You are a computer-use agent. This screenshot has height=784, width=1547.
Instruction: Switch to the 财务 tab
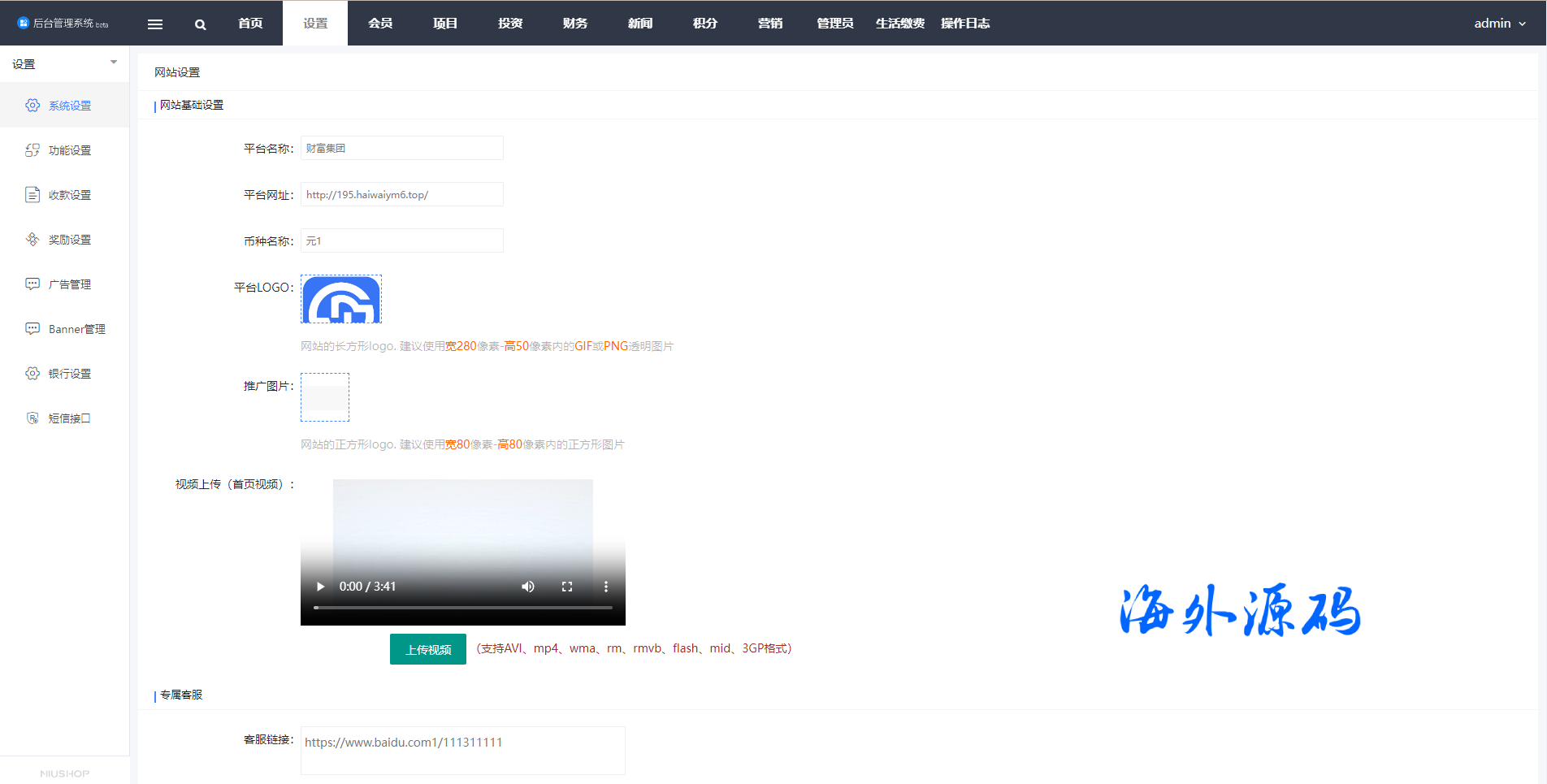click(575, 24)
